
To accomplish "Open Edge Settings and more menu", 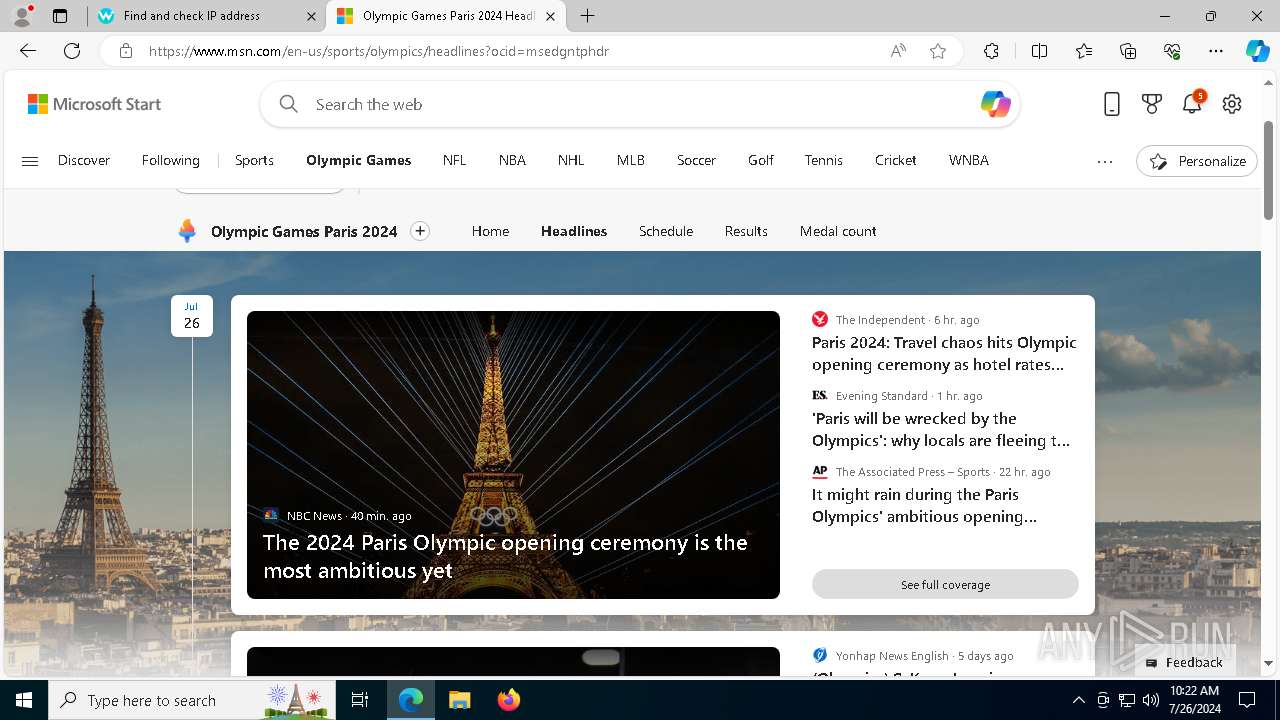I will click(x=1216, y=51).
